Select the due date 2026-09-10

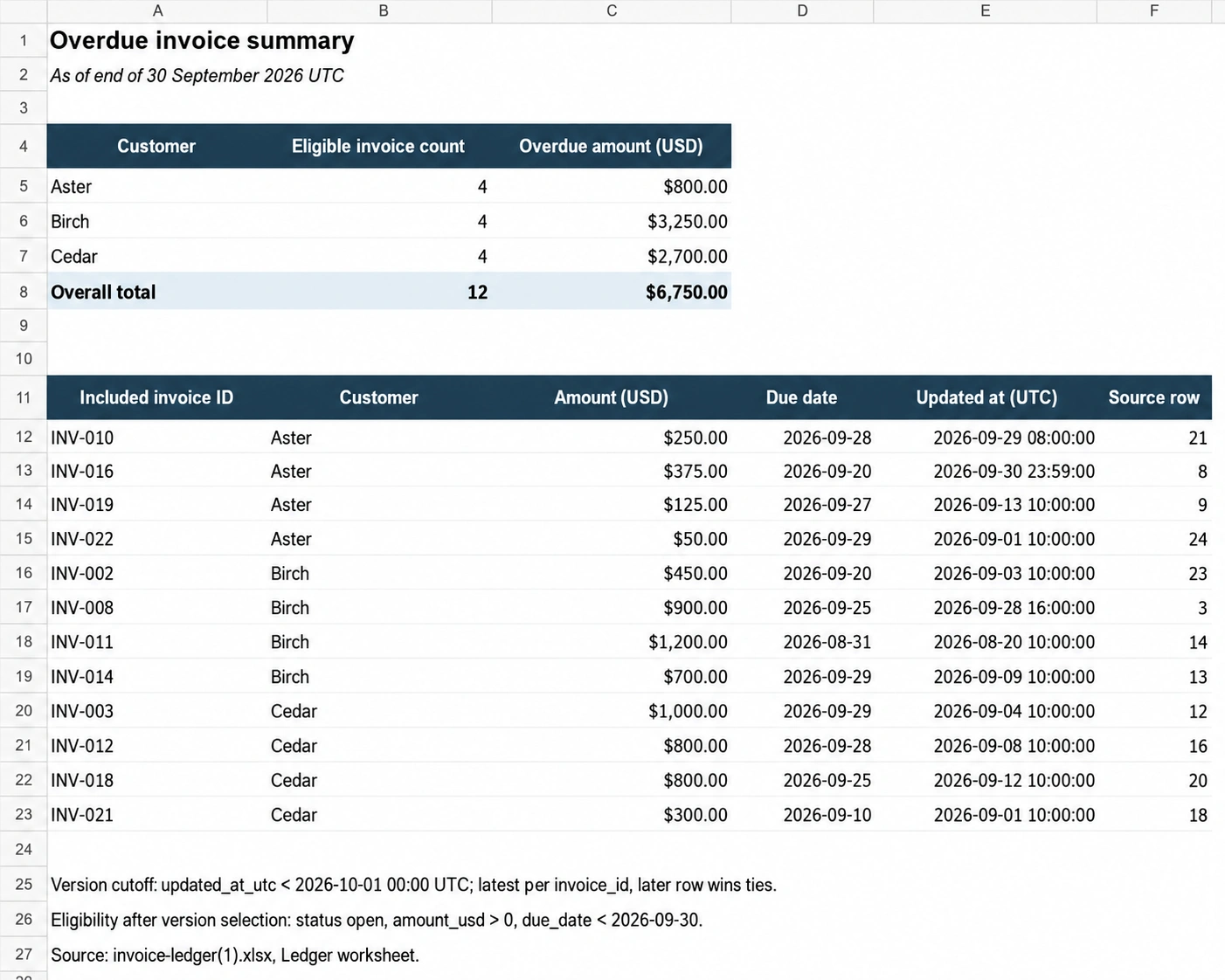pyautogui.click(x=802, y=815)
